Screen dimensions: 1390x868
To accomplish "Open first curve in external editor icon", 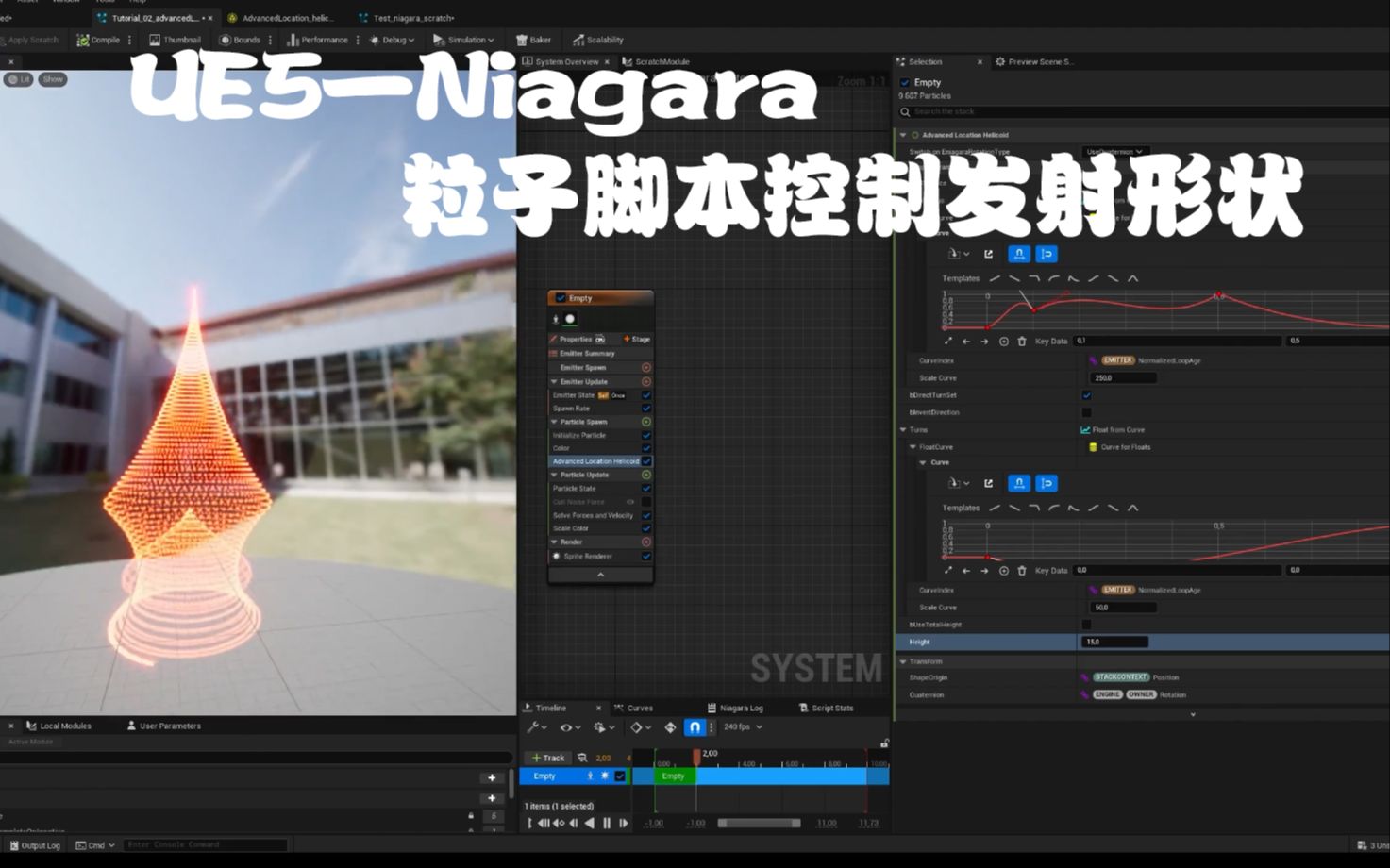I will pyautogui.click(x=988, y=254).
